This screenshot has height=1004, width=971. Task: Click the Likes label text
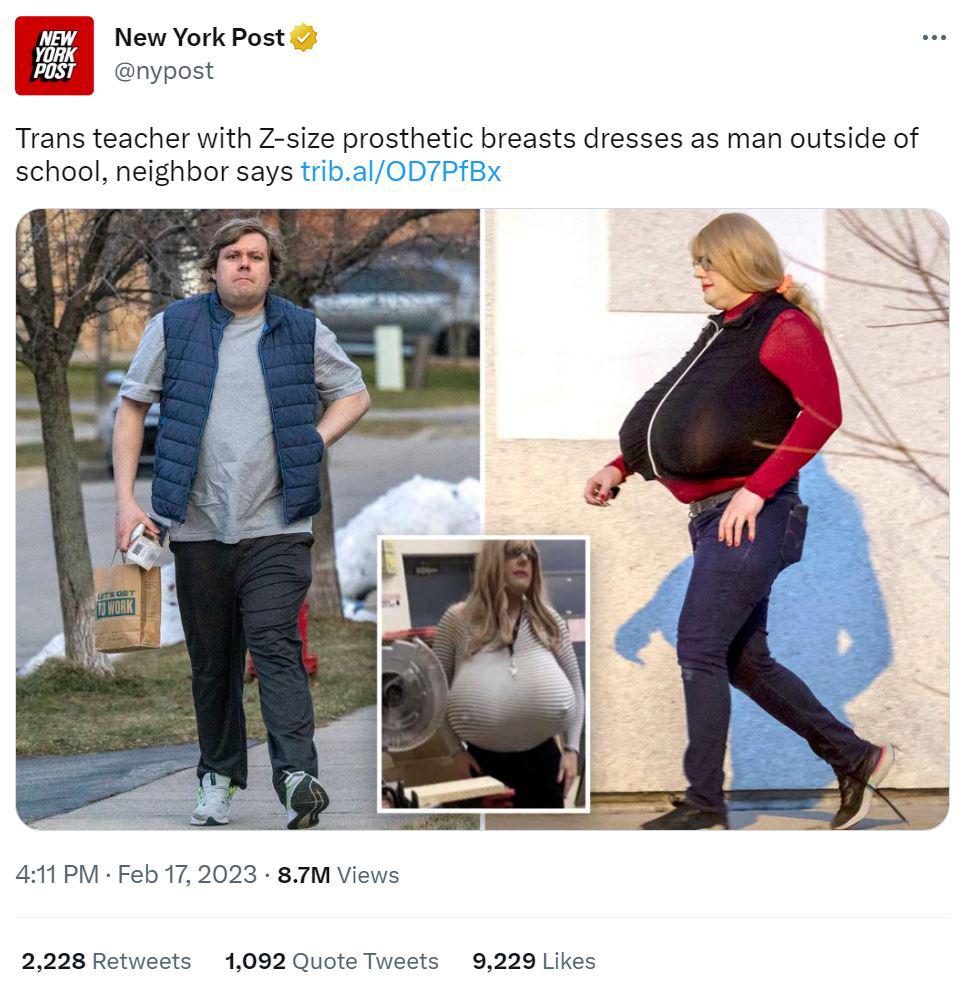[569, 961]
